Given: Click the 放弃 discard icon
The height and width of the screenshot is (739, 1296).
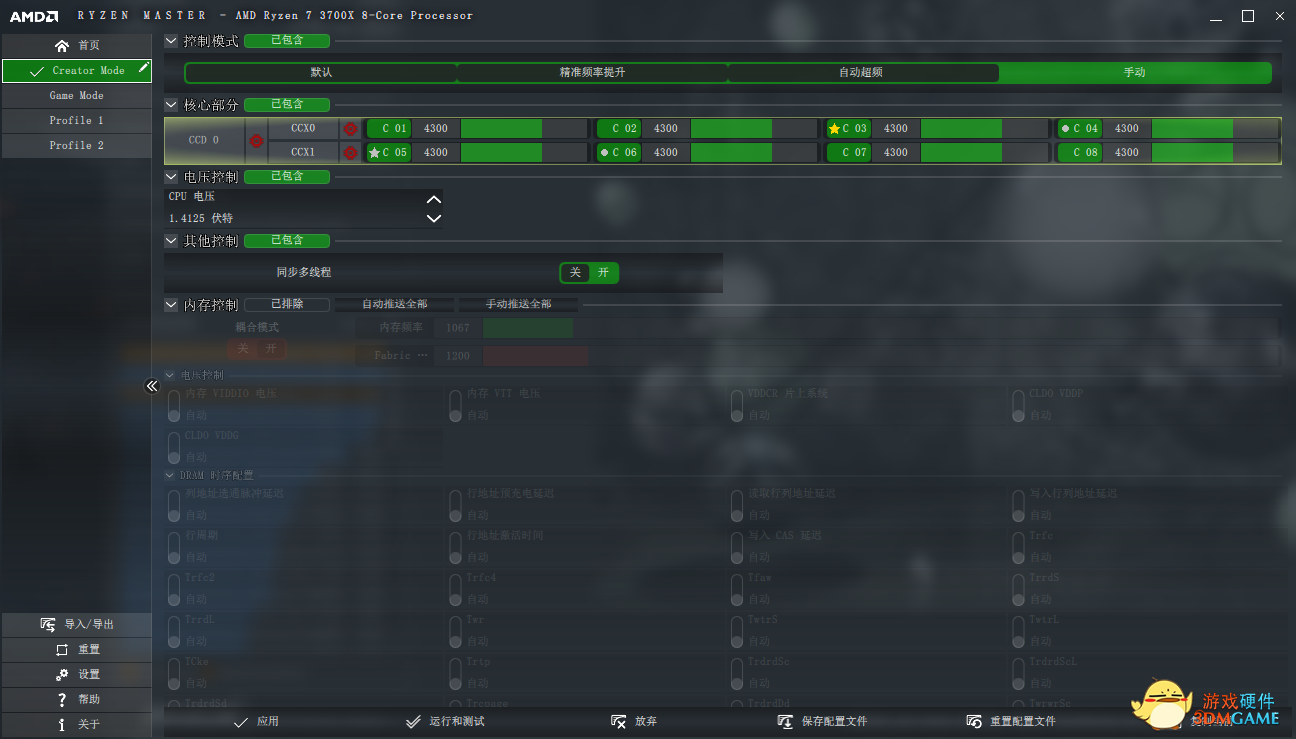Looking at the screenshot, I should click(618, 721).
